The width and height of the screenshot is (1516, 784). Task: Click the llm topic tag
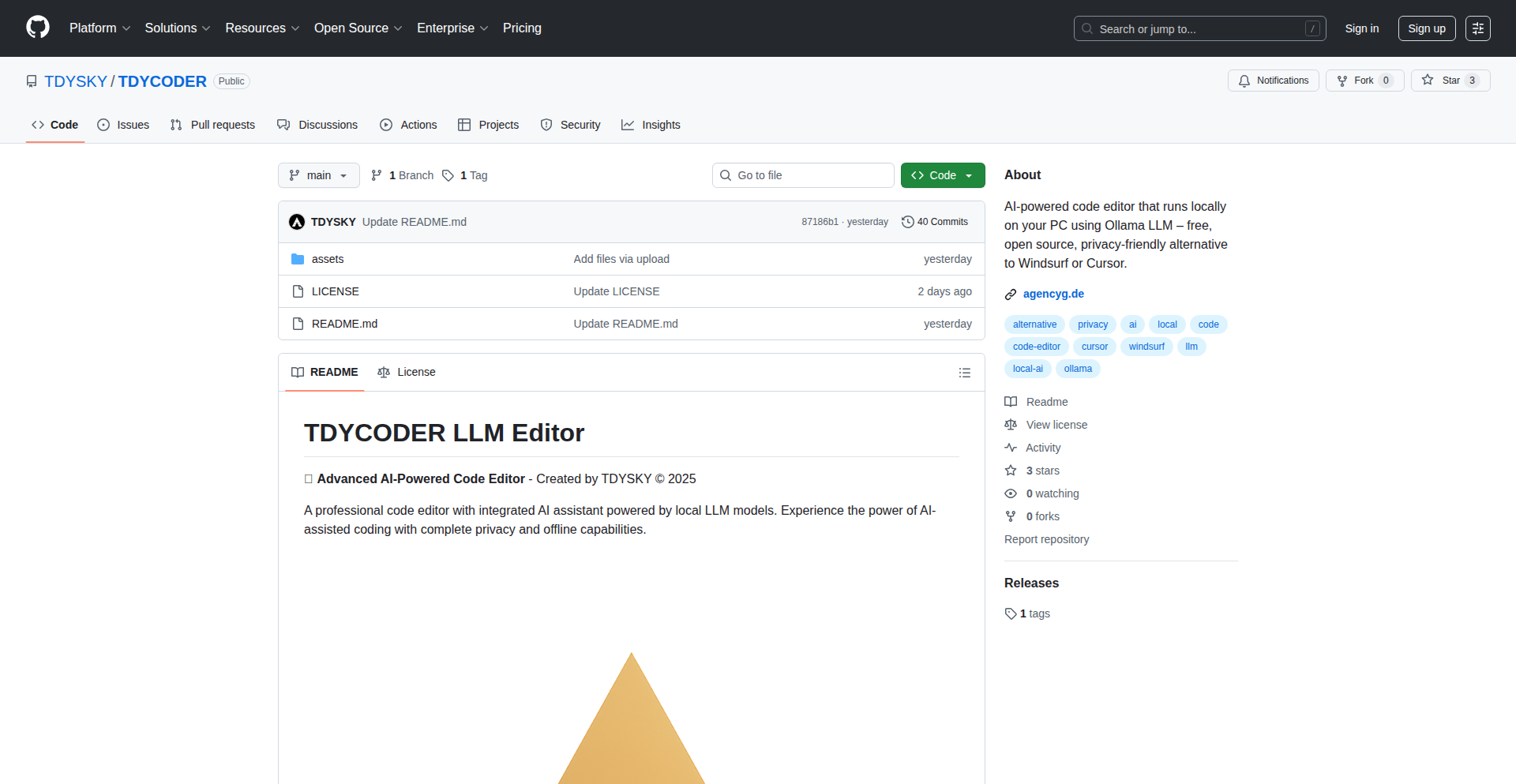[1191, 347]
